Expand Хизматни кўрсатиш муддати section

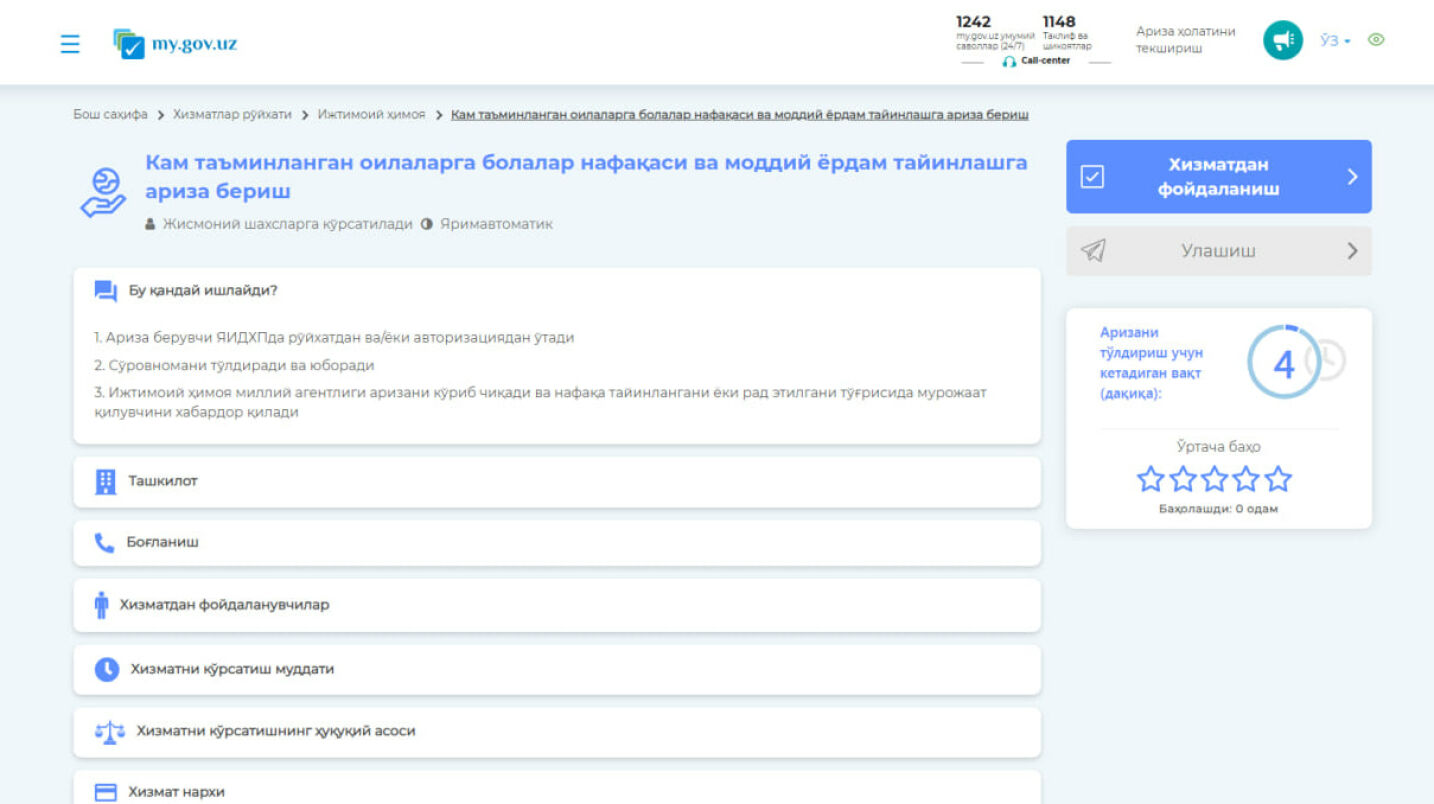point(557,669)
